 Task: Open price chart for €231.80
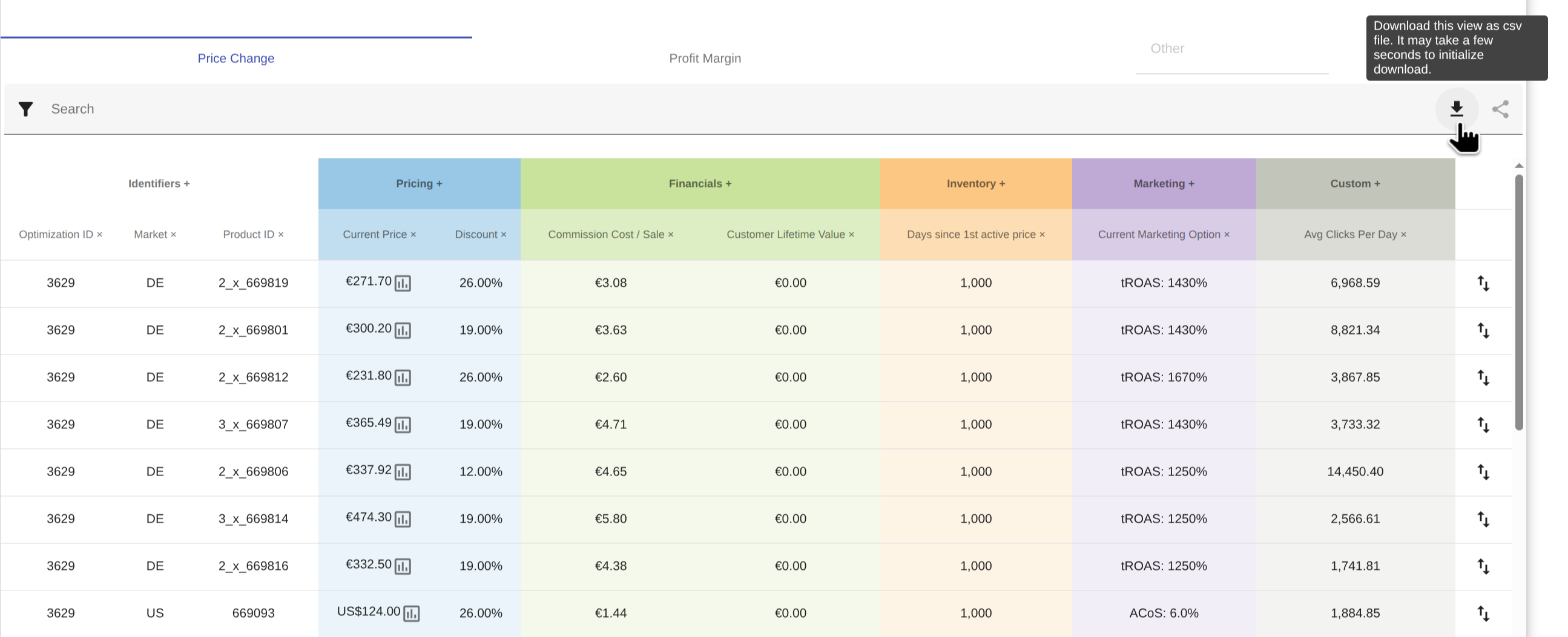pos(403,378)
